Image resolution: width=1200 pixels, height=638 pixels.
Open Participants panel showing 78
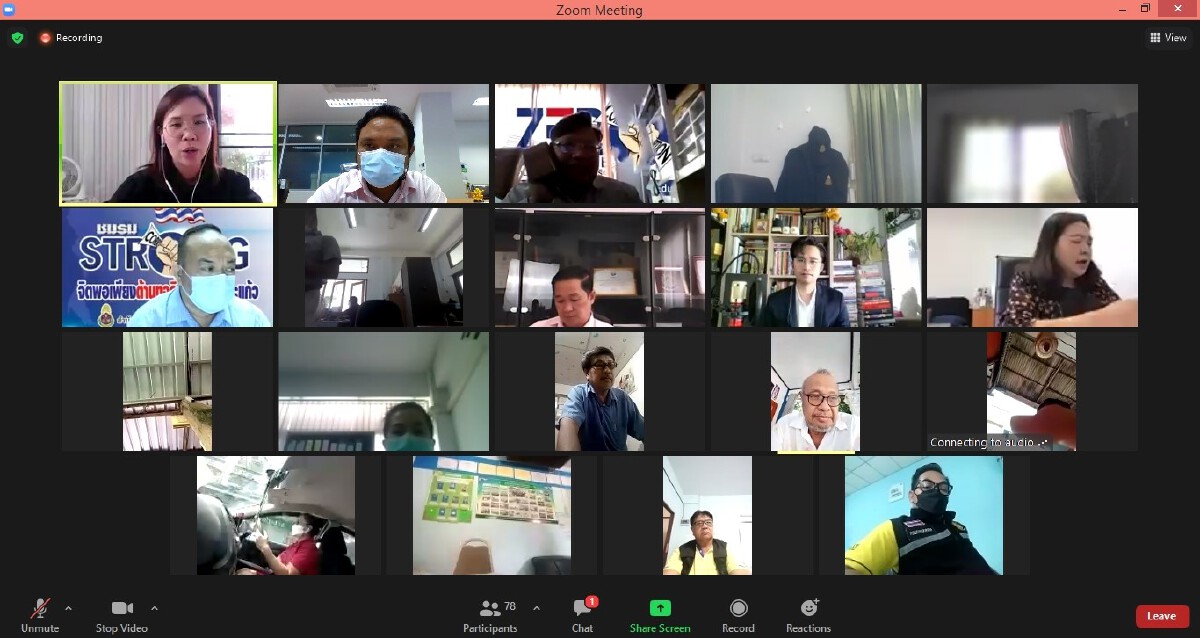coord(490,615)
